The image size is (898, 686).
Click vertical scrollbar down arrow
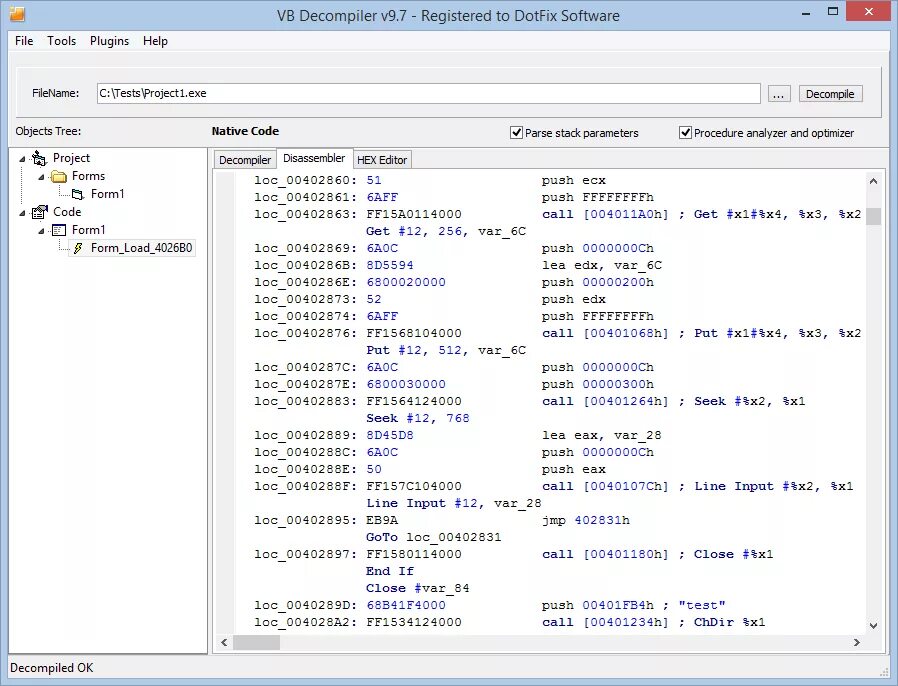873,625
